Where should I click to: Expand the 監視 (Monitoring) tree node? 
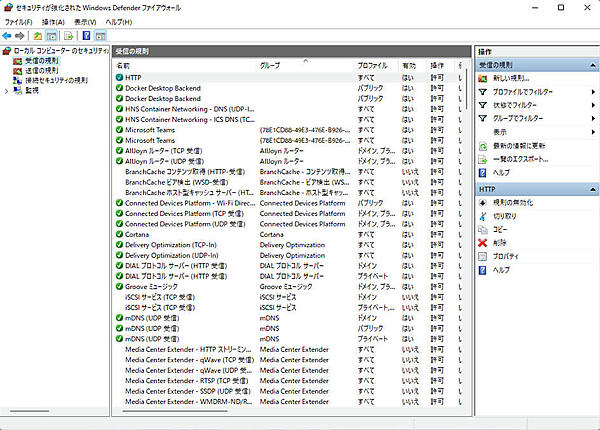7,89
